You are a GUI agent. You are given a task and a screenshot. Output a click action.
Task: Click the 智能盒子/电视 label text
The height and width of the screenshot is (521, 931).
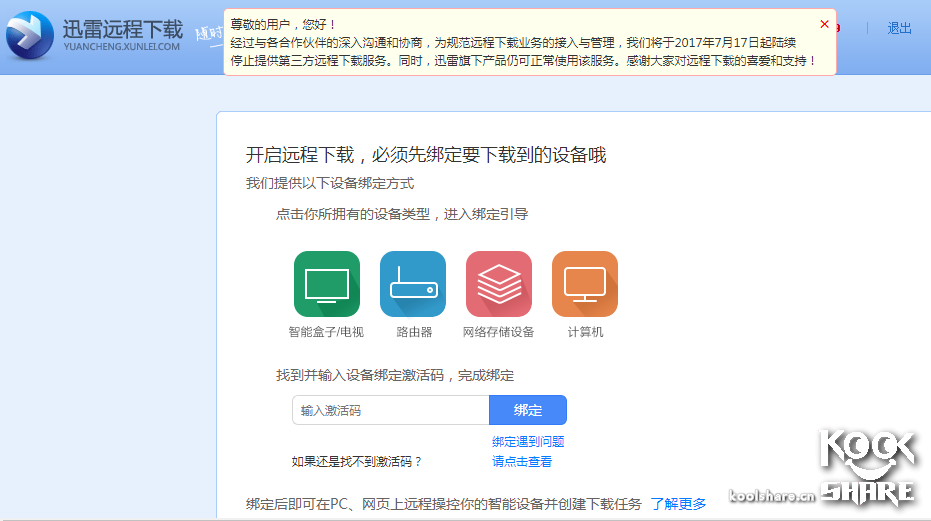[326, 332]
